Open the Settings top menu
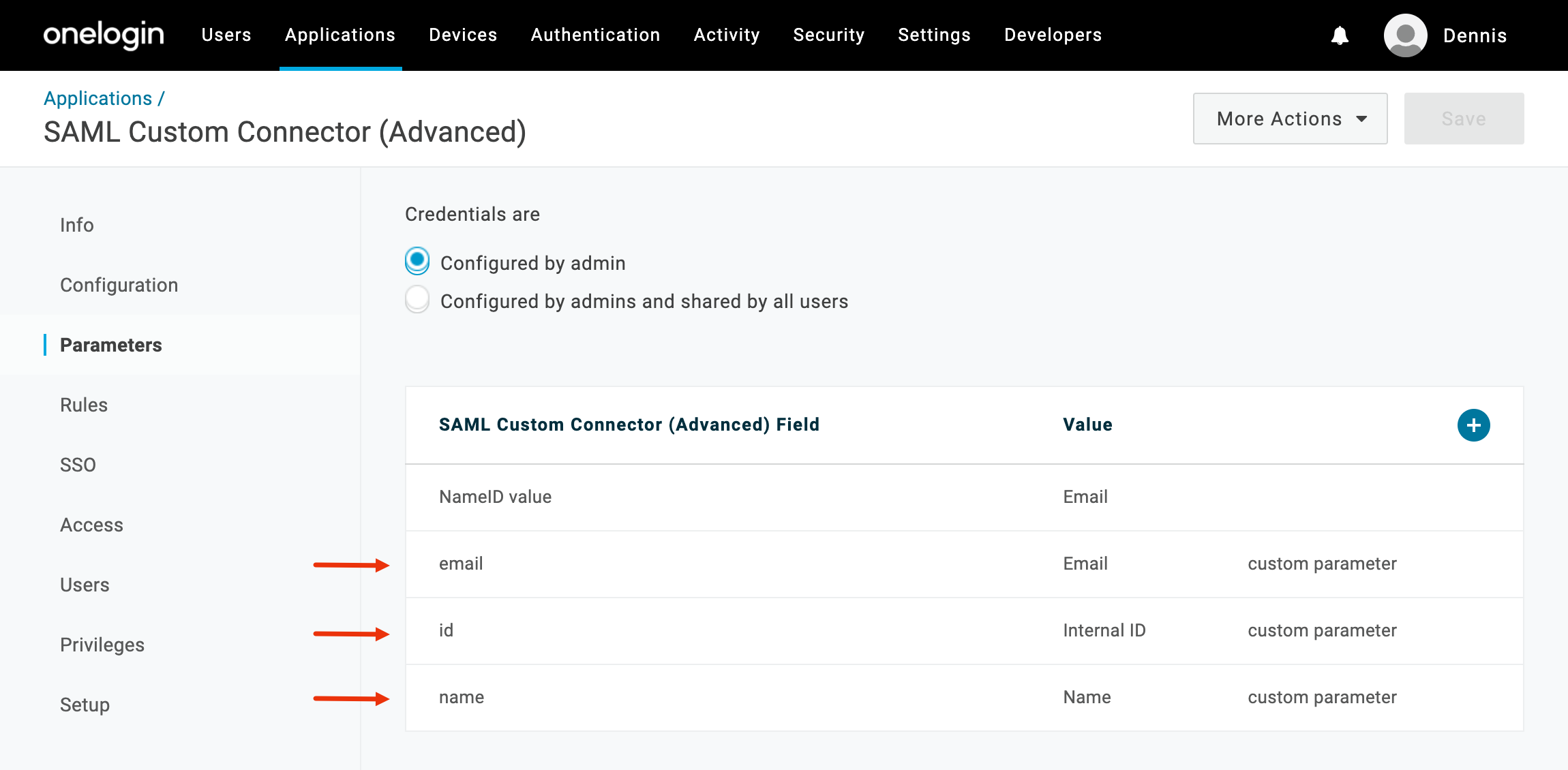1568x770 pixels. 934,35
